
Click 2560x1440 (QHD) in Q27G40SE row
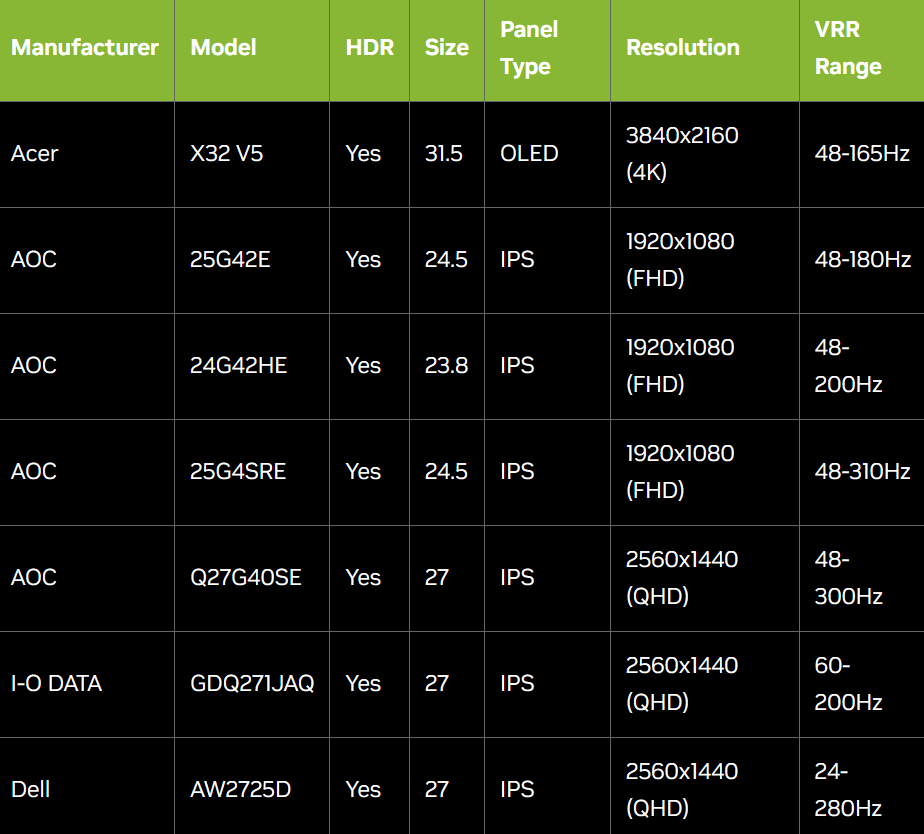pyautogui.click(x=682, y=578)
